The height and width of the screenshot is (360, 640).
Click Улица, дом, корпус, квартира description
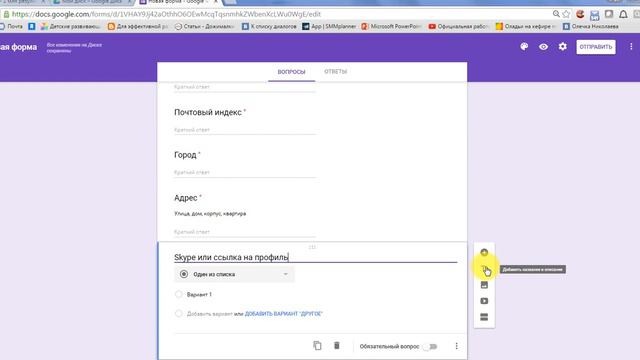[x=210, y=213]
